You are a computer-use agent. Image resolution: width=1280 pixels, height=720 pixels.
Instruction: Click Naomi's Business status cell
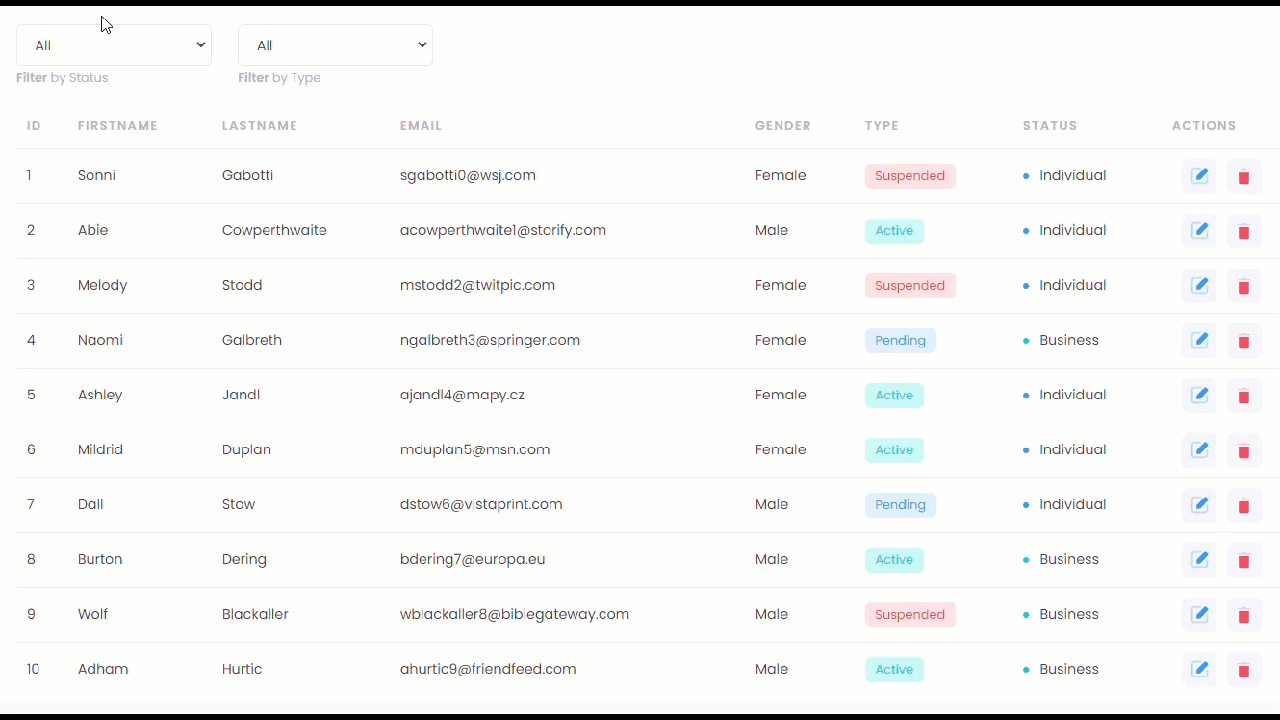[x=1061, y=341]
